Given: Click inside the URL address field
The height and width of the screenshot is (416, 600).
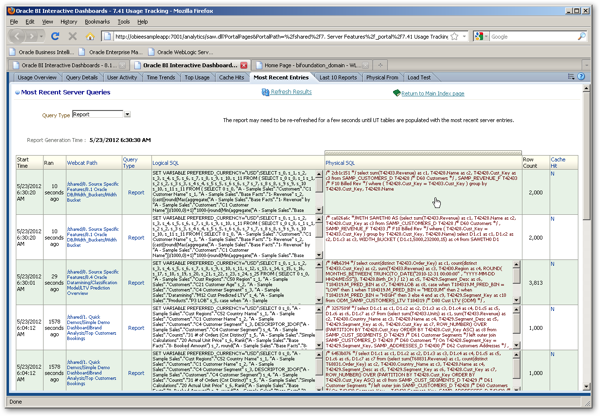Looking at the screenshot, I should pyautogui.click(x=281, y=37).
